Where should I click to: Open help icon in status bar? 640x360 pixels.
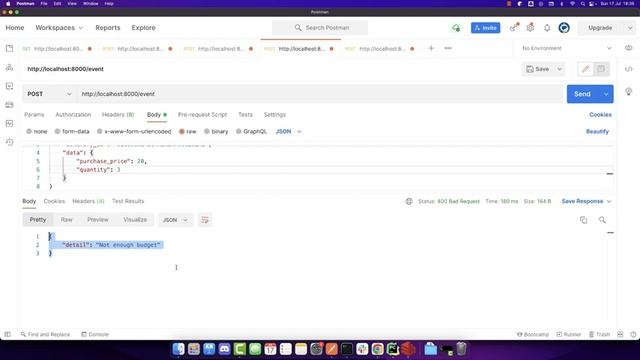click(x=633, y=334)
